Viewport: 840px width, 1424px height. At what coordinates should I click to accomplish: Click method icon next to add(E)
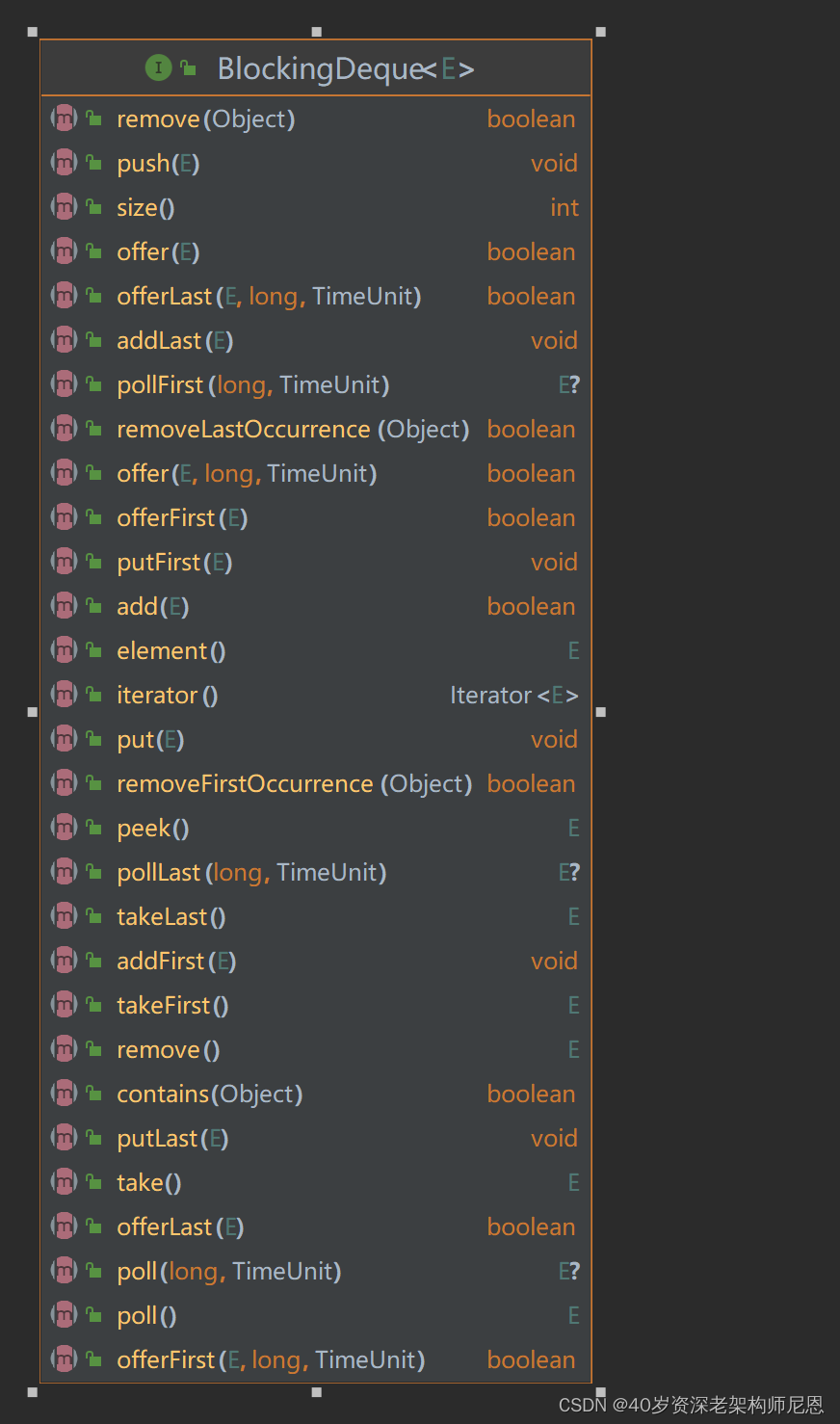click(x=64, y=606)
